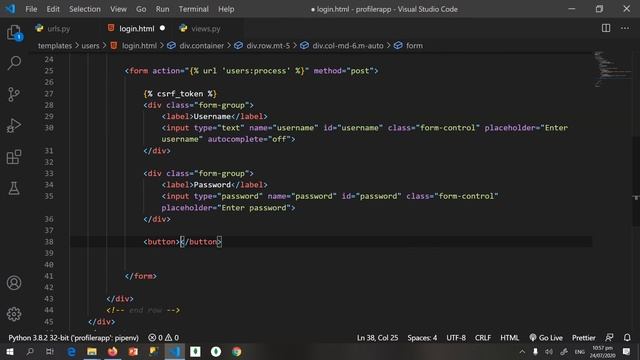Expand the templates breadcrumb
Image resolution: width=640 pixels, height=360 pixels.
(55, 46)
